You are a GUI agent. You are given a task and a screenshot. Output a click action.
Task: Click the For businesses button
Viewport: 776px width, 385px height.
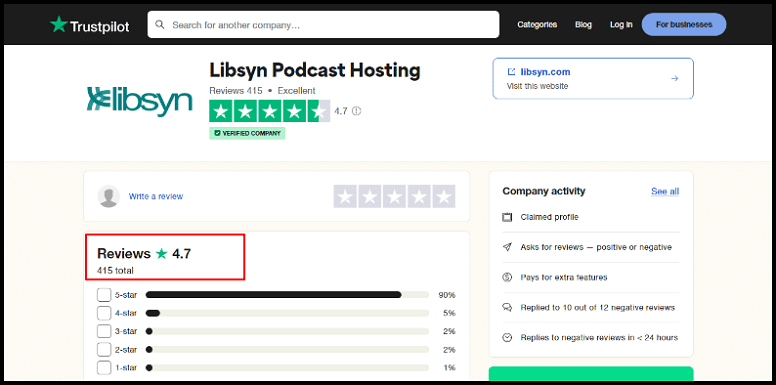tap(684, 24)
